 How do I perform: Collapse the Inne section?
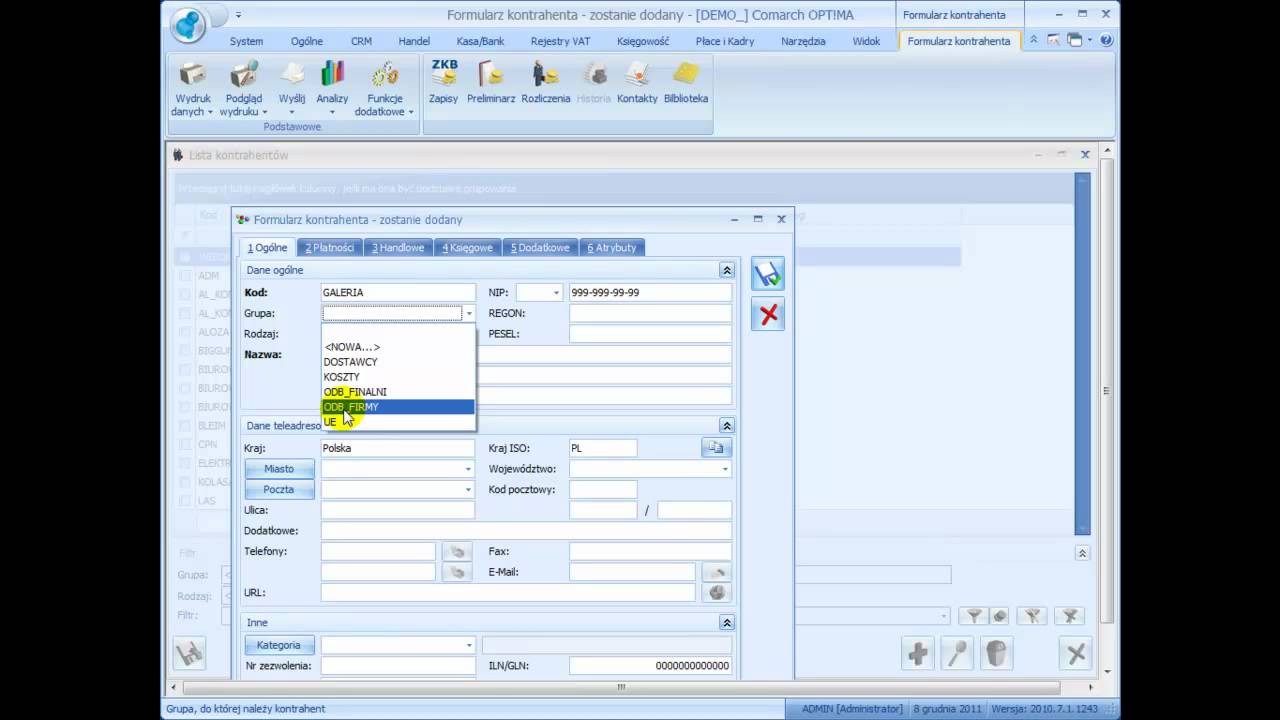(727, 622)
